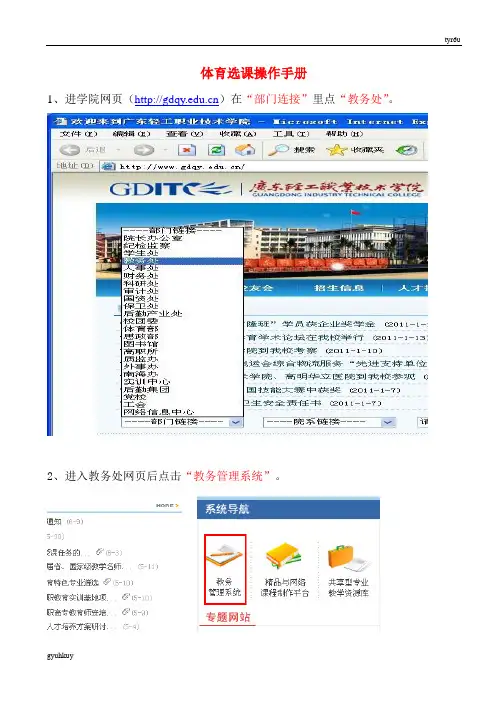Click the 招生信息 navigation tab
Image resolution: width=496 pixels, height=702 pixels.
tap(339, 288)
